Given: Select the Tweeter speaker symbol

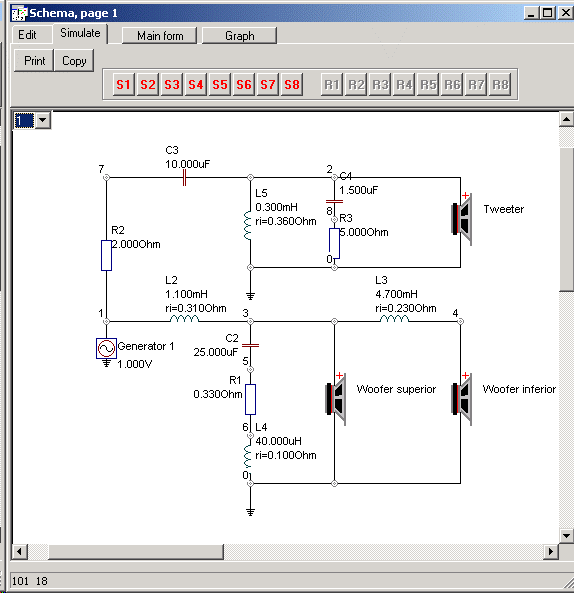Looking at the screenshot, I should pos(462,219).
